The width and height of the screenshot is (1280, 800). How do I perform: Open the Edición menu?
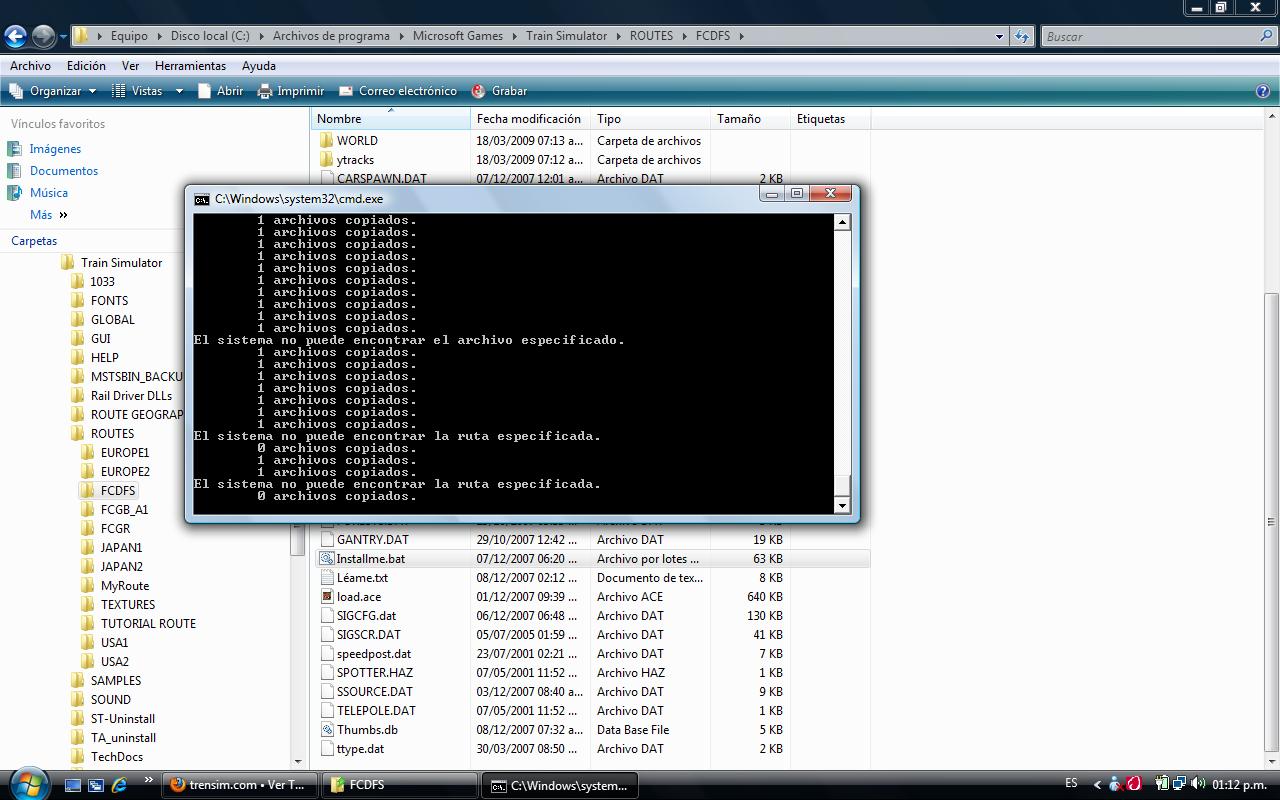click(x=86, y=66)
